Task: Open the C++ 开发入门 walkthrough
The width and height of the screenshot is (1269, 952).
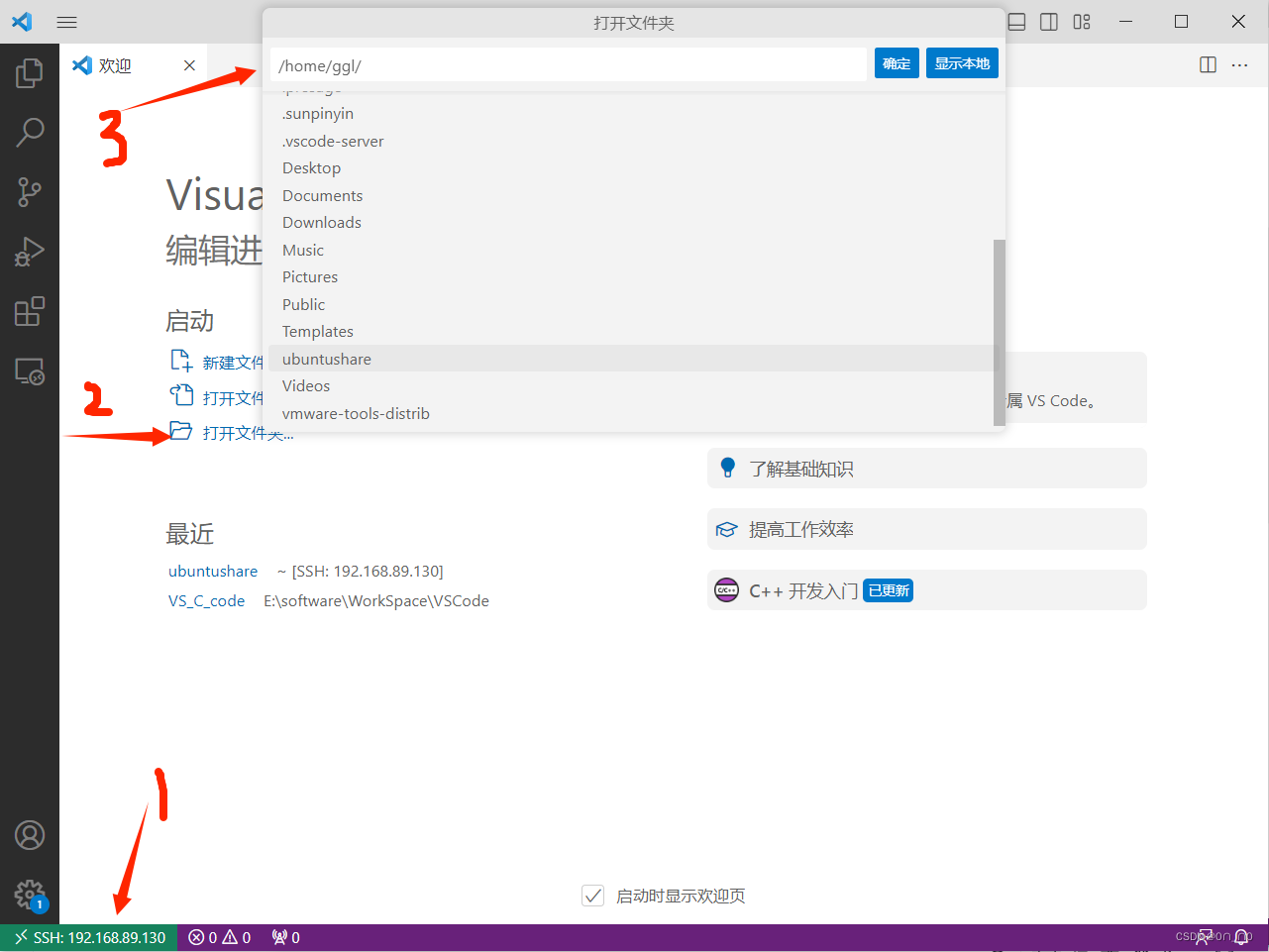Action: [x=926, y=590]
